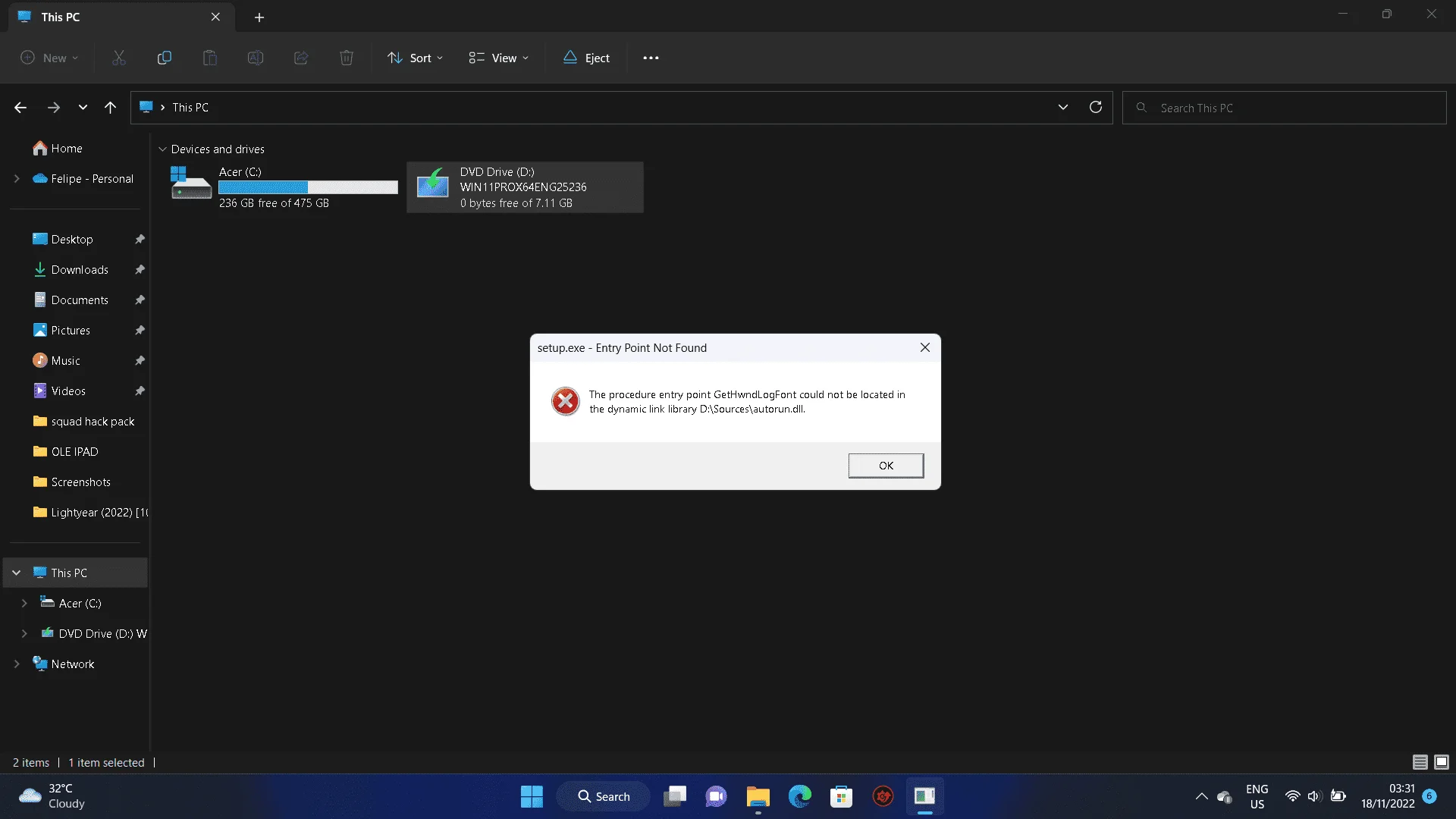
Task: Click the Cut scissors icon in toolbar
Action: coord(119,58)
